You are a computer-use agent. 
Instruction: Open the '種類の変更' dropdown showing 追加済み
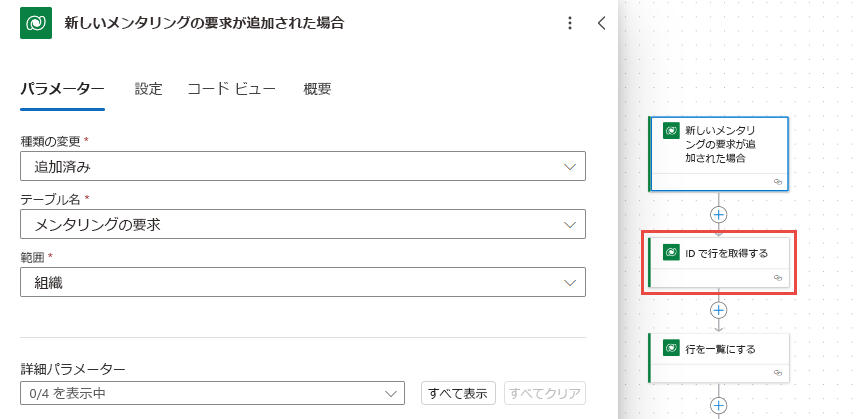pos(303,166)
